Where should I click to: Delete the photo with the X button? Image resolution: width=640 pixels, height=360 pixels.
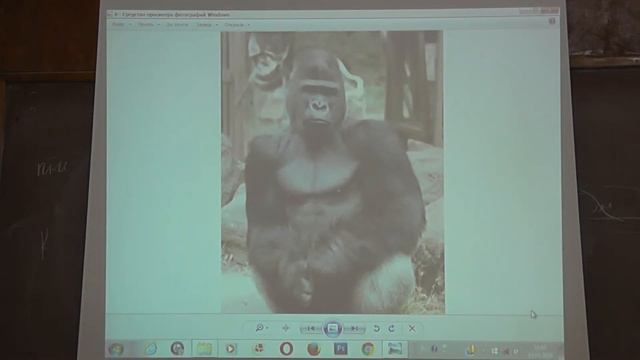tap(412, 328)
